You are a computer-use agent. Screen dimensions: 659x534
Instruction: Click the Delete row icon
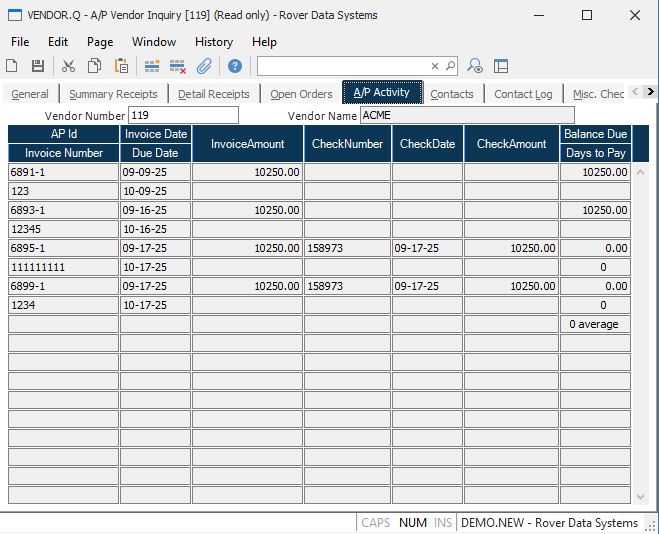[x=178, y=66]
